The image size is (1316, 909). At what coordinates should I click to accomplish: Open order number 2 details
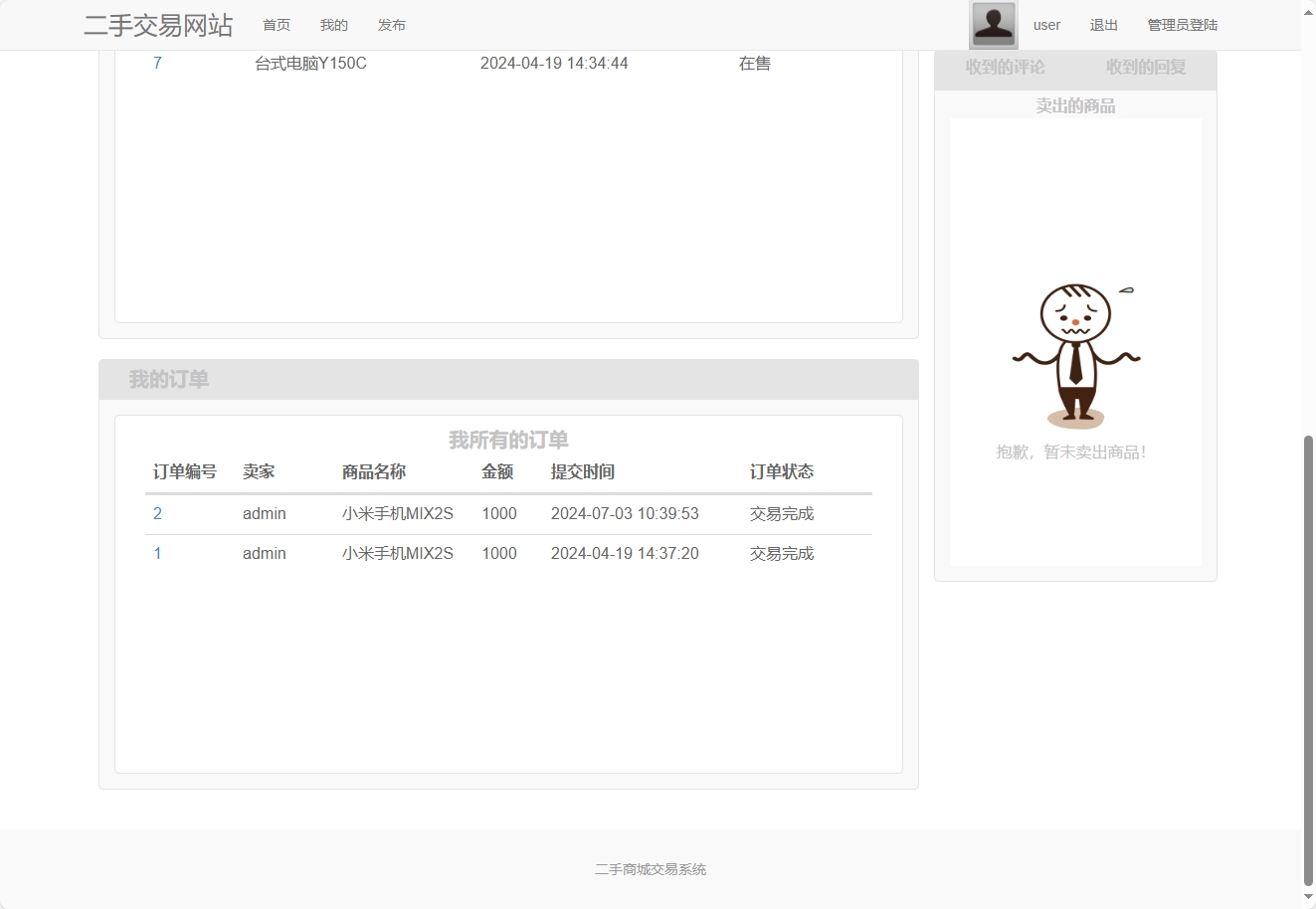(x=157, y=513)
